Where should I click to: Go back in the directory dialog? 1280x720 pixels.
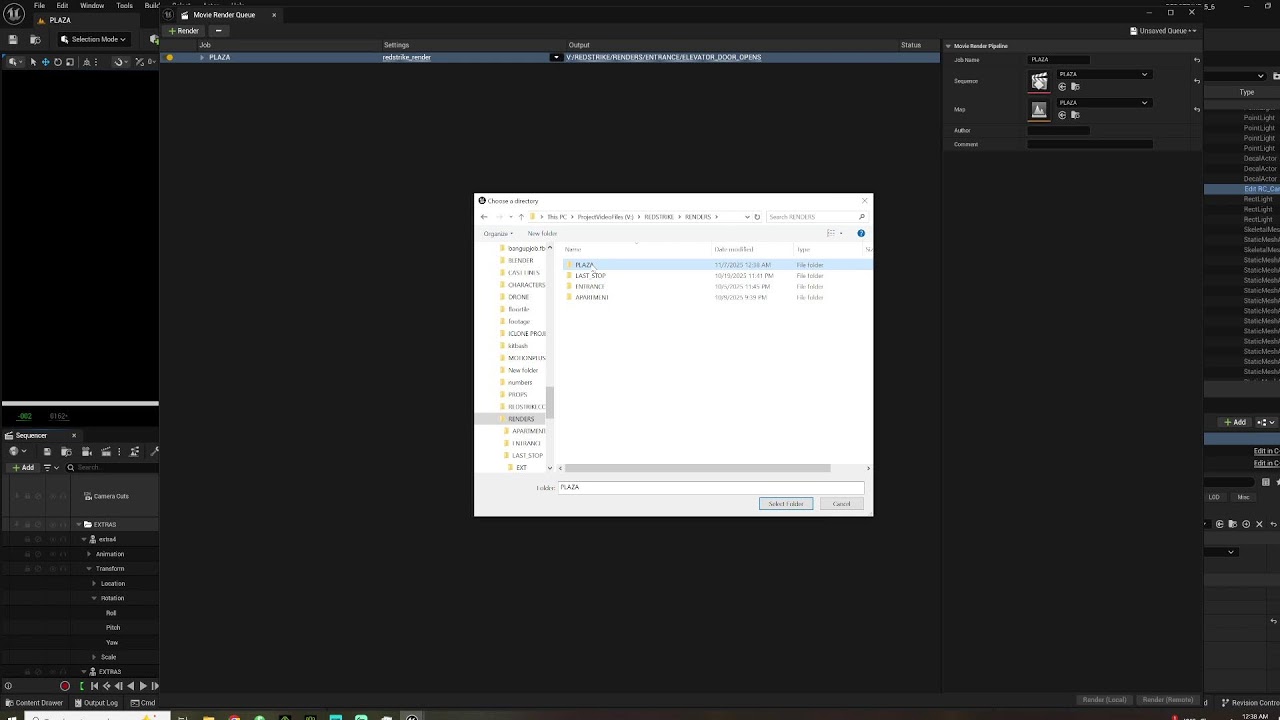(x=484, y=217)
